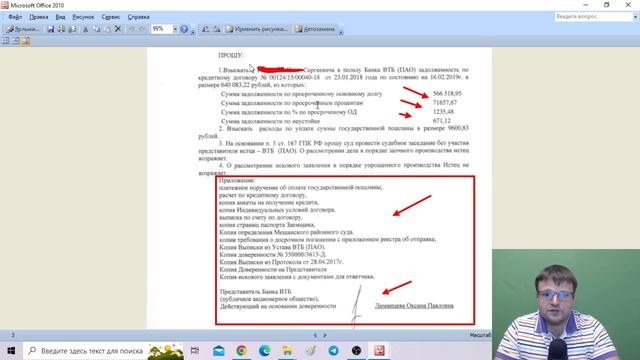The image size is (640, 360).
Task: Open Telegram from the taskbar
Action: click(333, 351)
